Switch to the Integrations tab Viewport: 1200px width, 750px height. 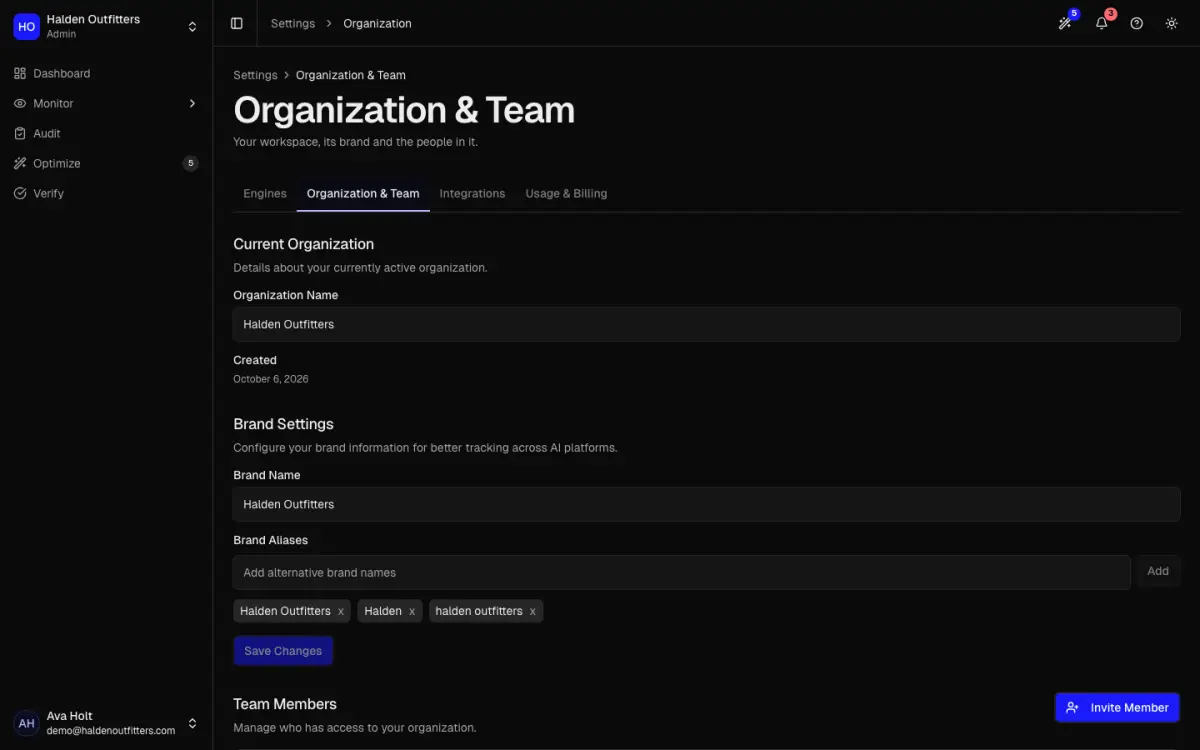[x=472, y=193]
